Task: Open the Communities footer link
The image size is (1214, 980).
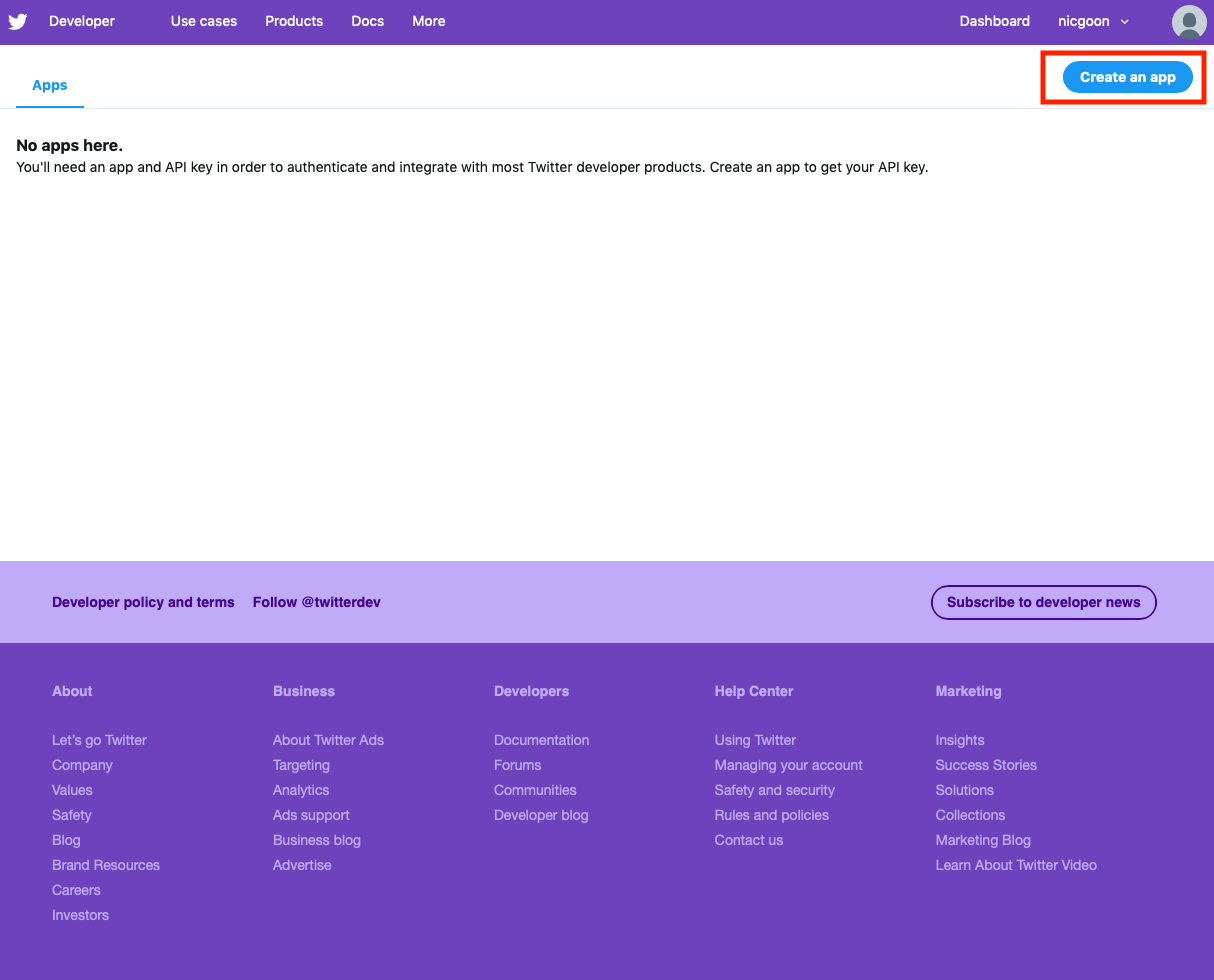Action: point(535,790)
